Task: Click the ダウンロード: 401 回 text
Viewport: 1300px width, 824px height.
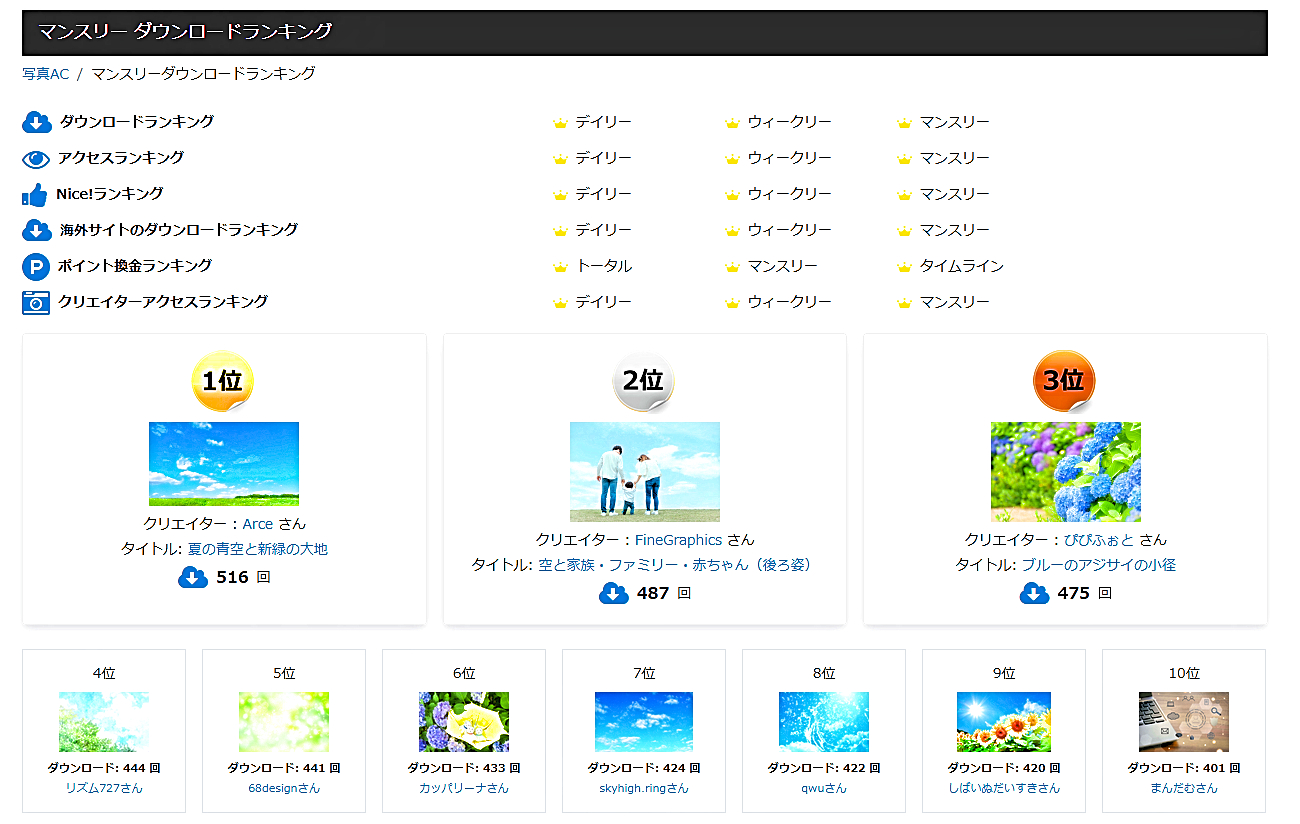Action: (1184, 768)
